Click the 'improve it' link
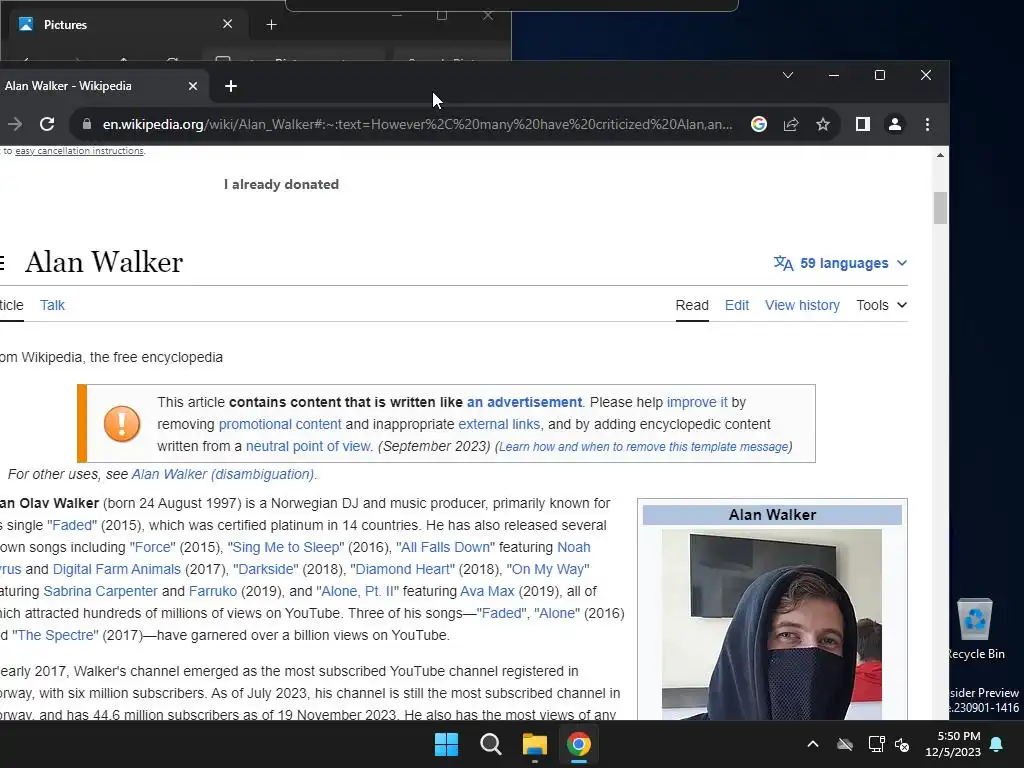Viewport: 1024px width, 768px height. 697,402
